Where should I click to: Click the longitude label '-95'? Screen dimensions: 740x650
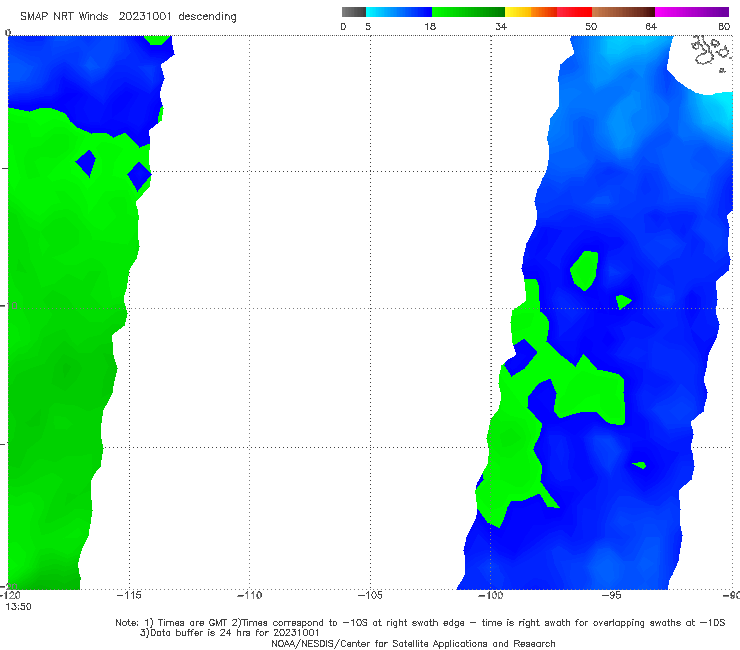(611, 596)
